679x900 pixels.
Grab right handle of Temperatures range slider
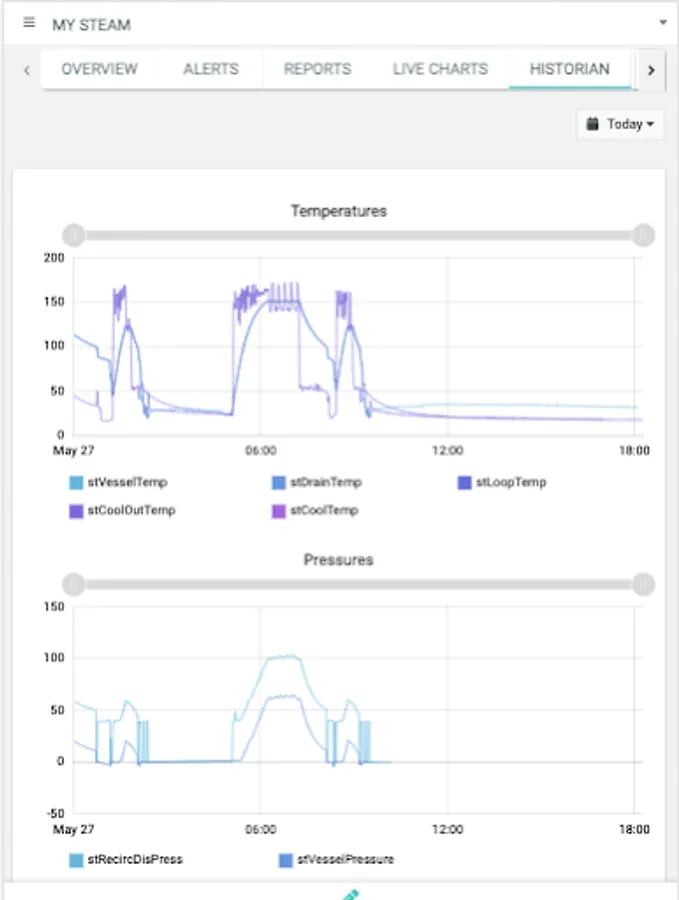(x=643, y=235)
